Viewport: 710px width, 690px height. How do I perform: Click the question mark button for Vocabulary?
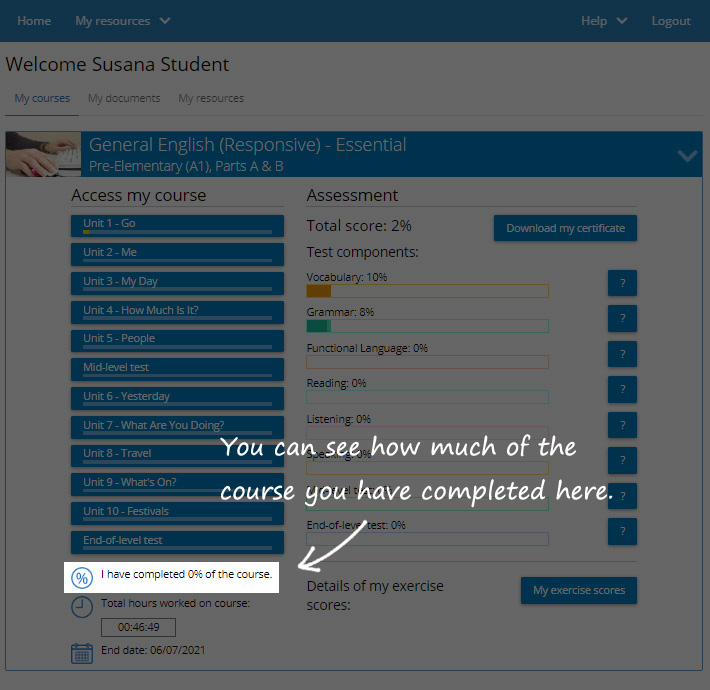[622, 283]
